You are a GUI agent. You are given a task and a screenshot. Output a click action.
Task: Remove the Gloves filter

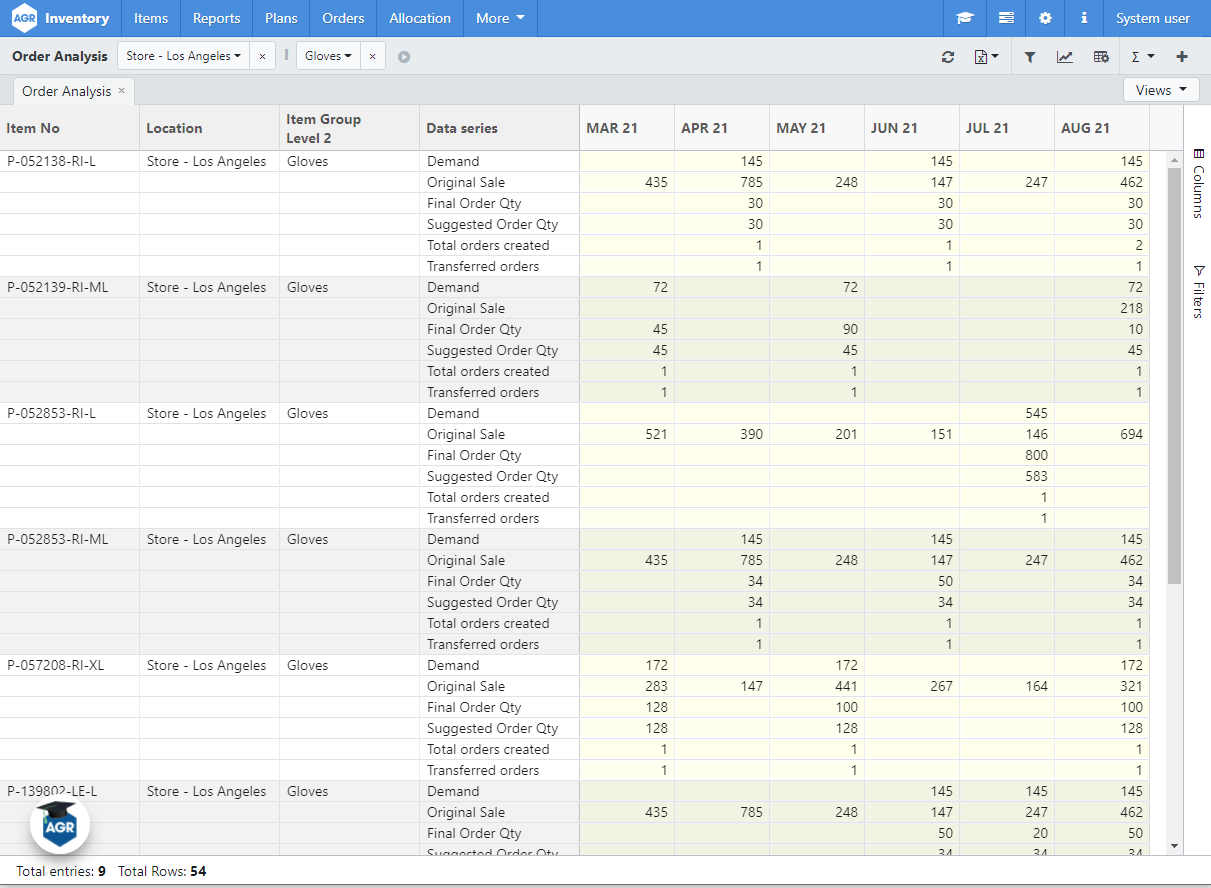[x=373, y=56]
